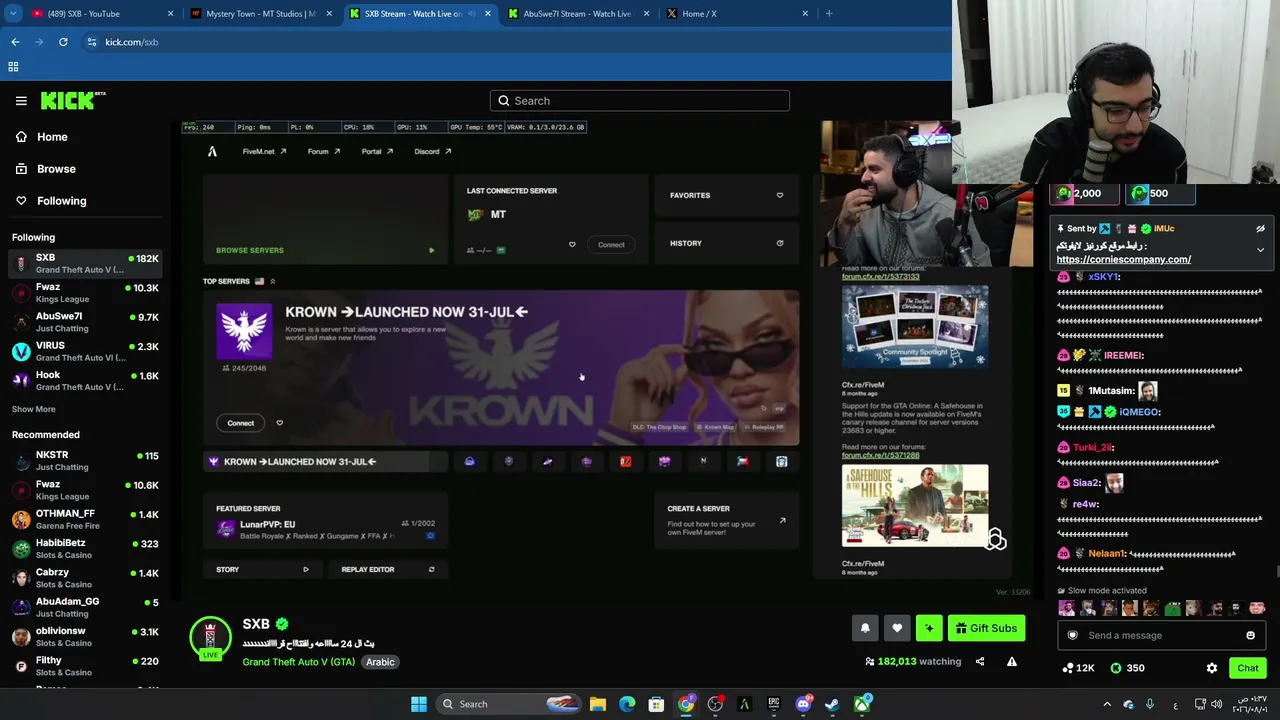The image size is (1280, 720).
Task: Click the Send a message chat field
Action: [x=1159, y=635]
